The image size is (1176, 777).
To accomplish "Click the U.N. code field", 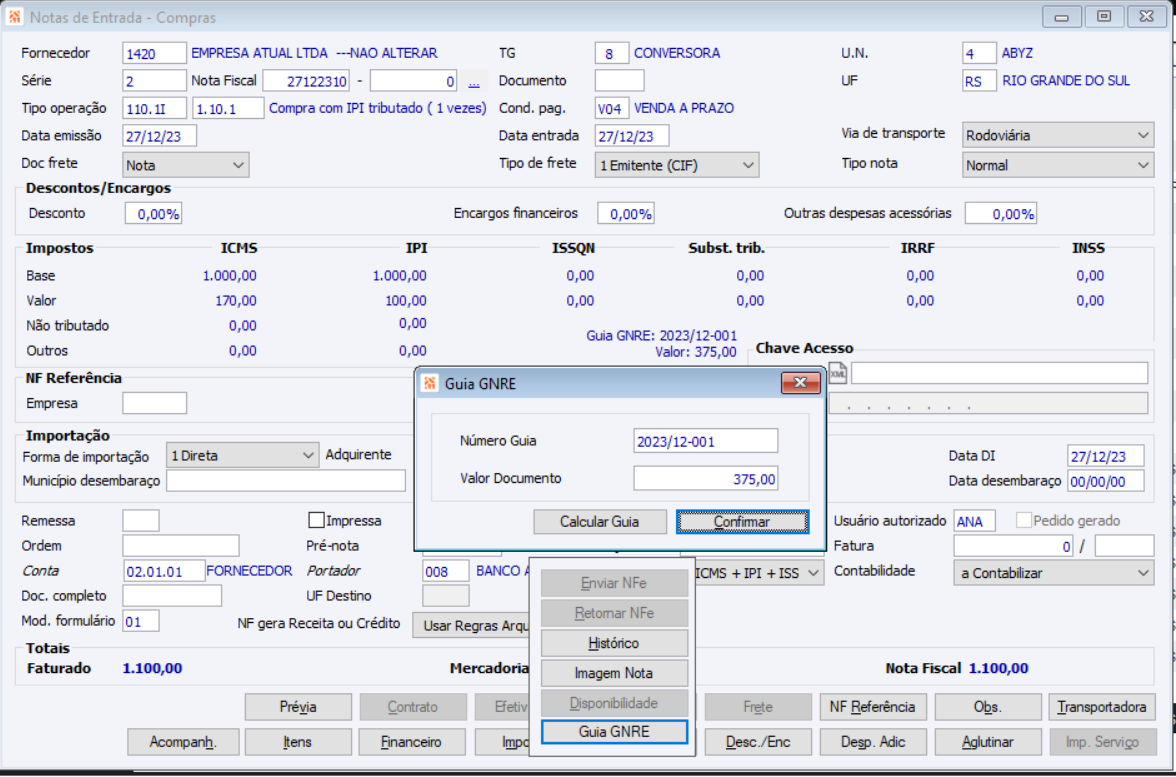I will (980, 53).
